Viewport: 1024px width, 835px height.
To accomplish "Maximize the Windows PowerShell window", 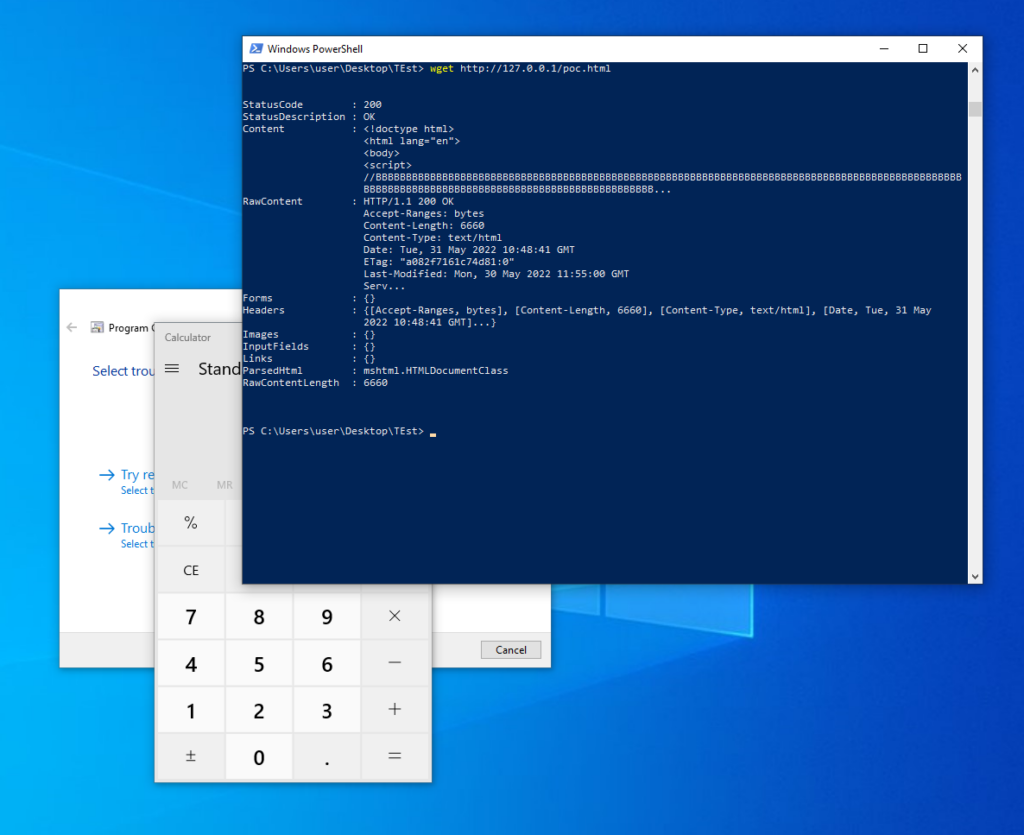I will tap(923, 49).
